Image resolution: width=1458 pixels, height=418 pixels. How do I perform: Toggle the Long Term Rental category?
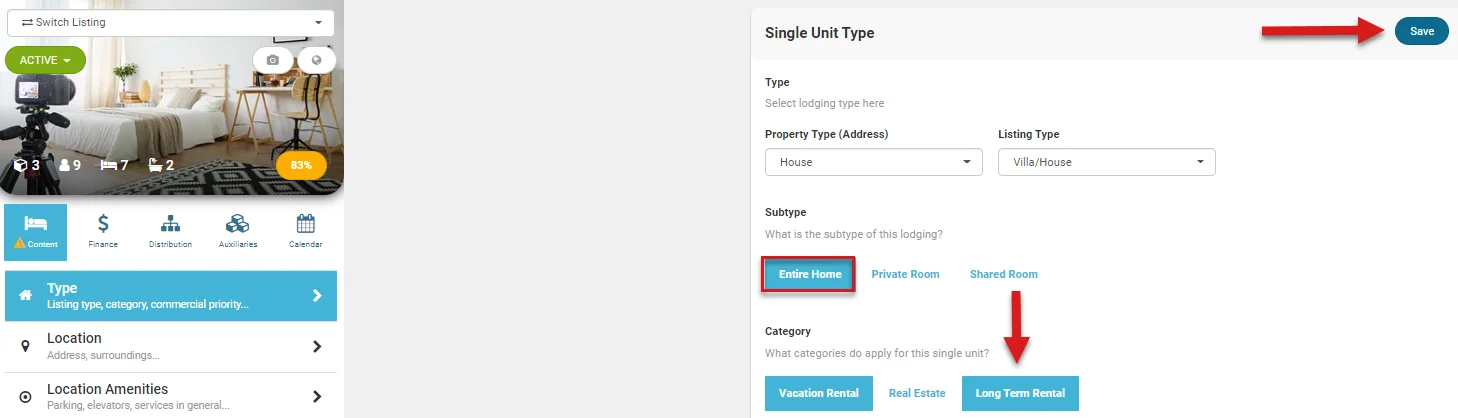pyautogui.click(x=1020, y=393)
